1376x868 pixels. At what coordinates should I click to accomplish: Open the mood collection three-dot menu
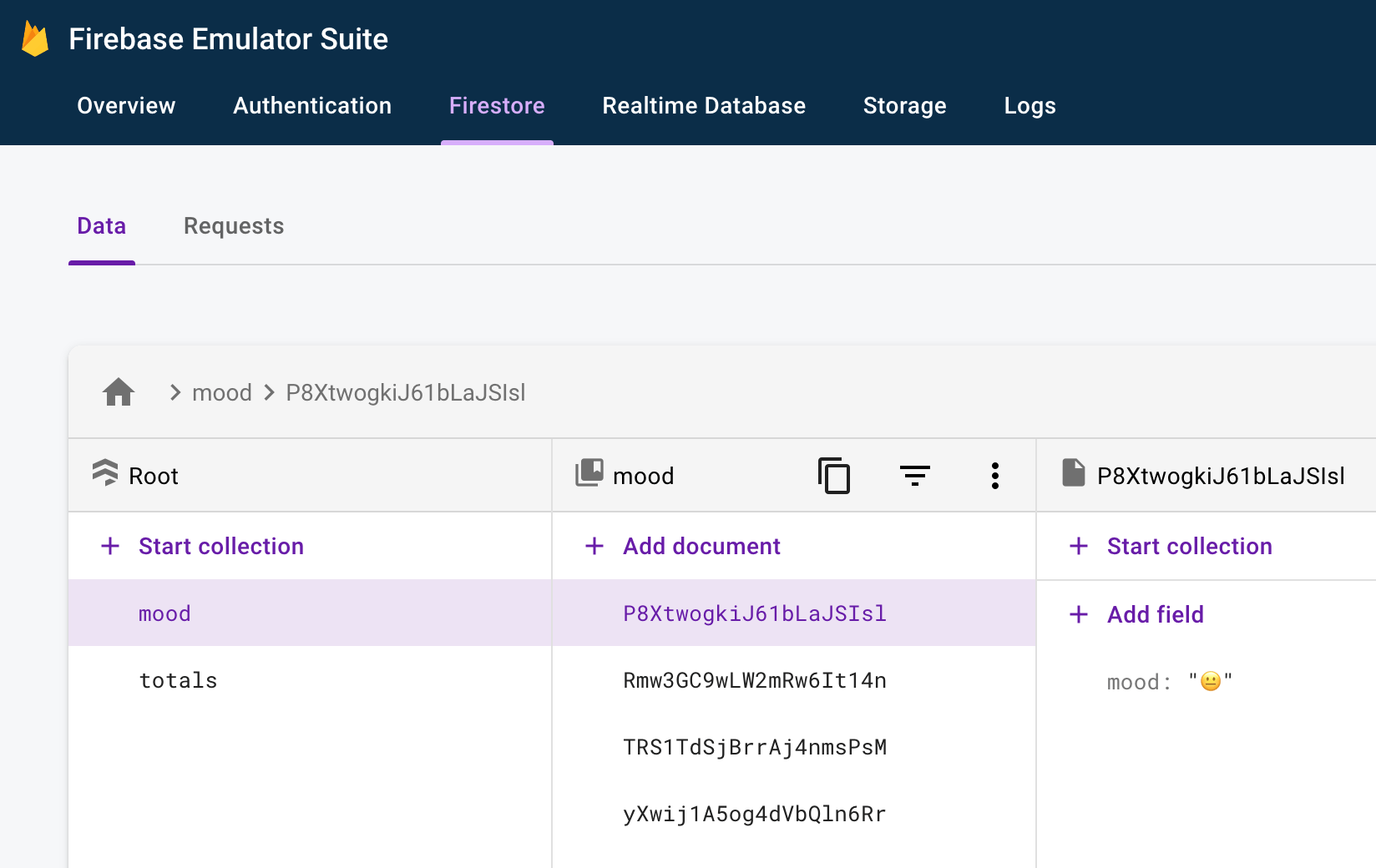pos(995,476)
